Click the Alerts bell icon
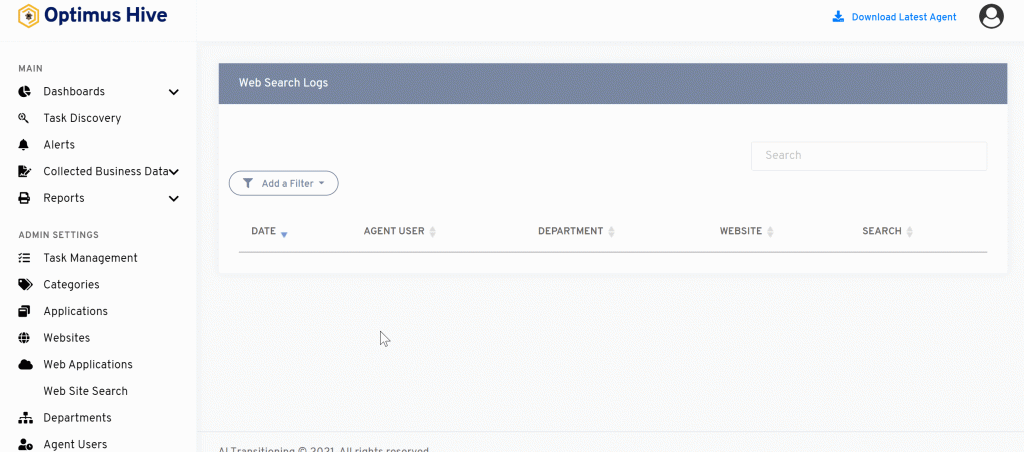This screenshot has height=452, width=1024. (x=24, y=145)
